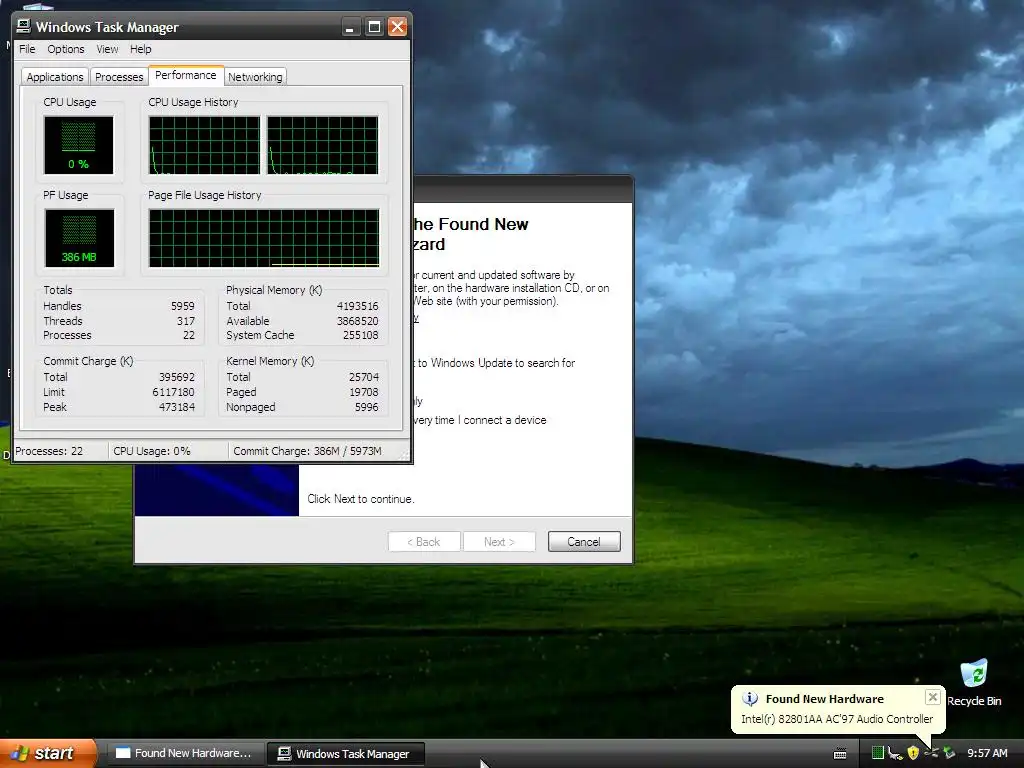
Task: Switch to Found New Hardware taskbar button
Action: (185, 753)
